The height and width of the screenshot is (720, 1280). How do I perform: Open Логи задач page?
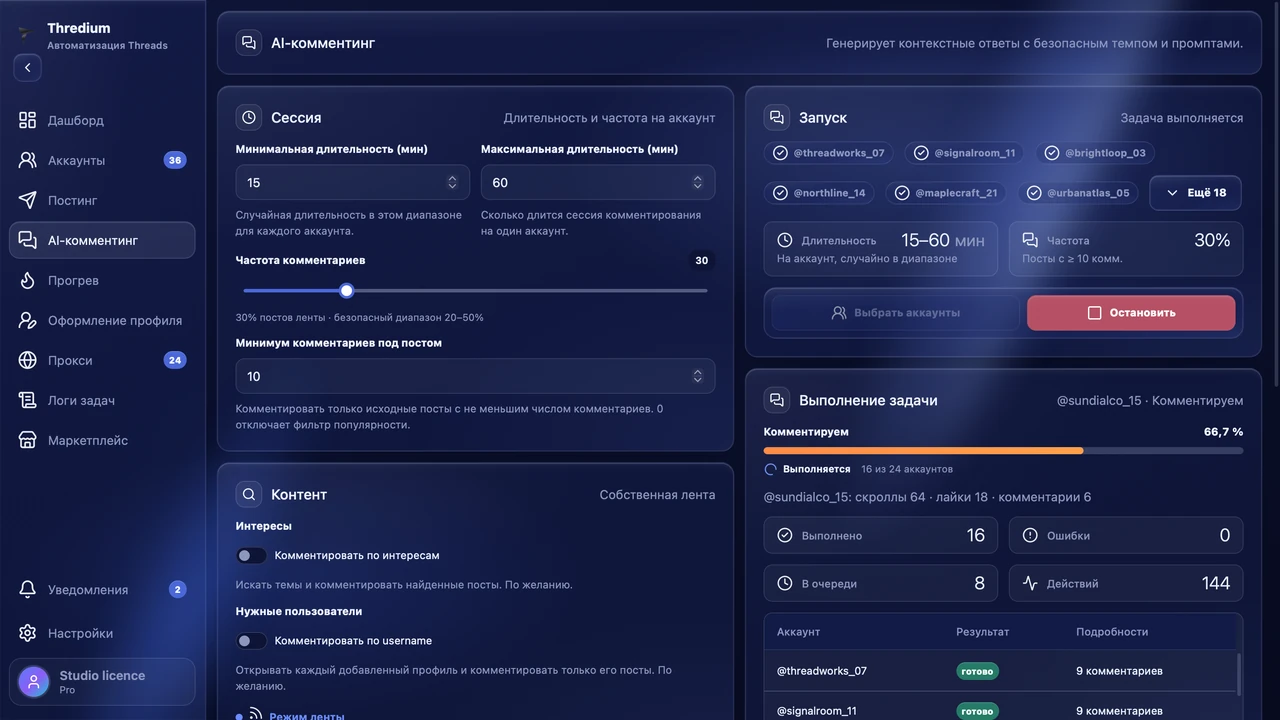pos(102,400)
